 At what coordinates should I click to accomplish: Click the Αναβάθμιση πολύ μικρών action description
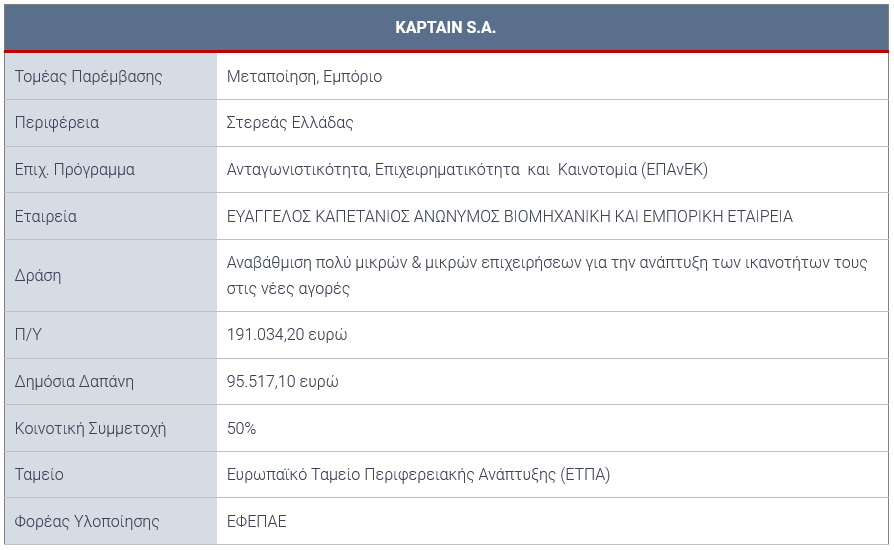pos(547,275)
